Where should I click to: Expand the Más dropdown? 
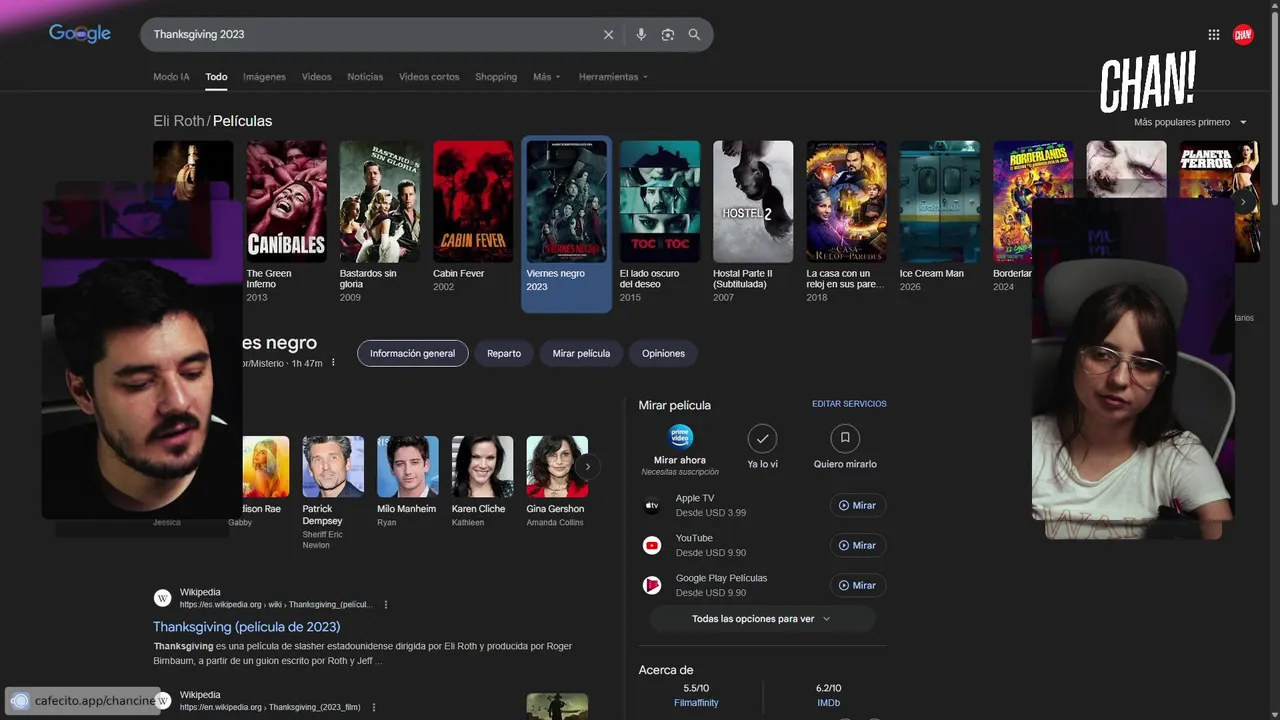tap(547, 77)
